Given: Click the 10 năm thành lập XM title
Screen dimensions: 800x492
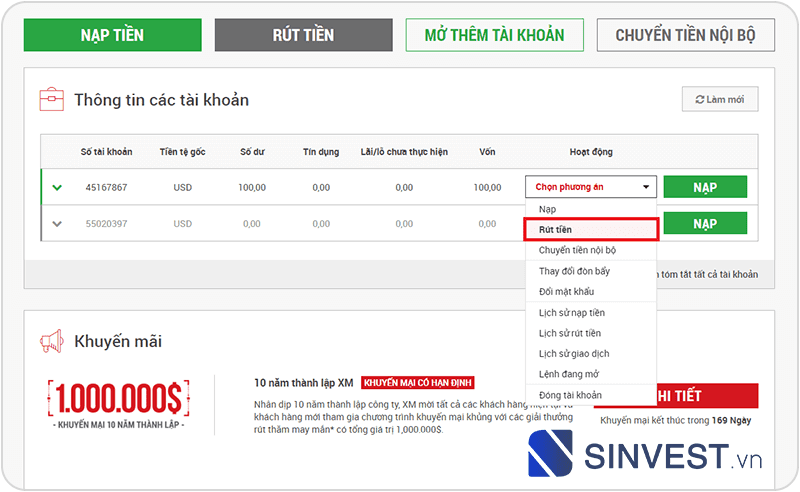Looking at the screenshot, I should pyautogui.click(x=304, y=383).
